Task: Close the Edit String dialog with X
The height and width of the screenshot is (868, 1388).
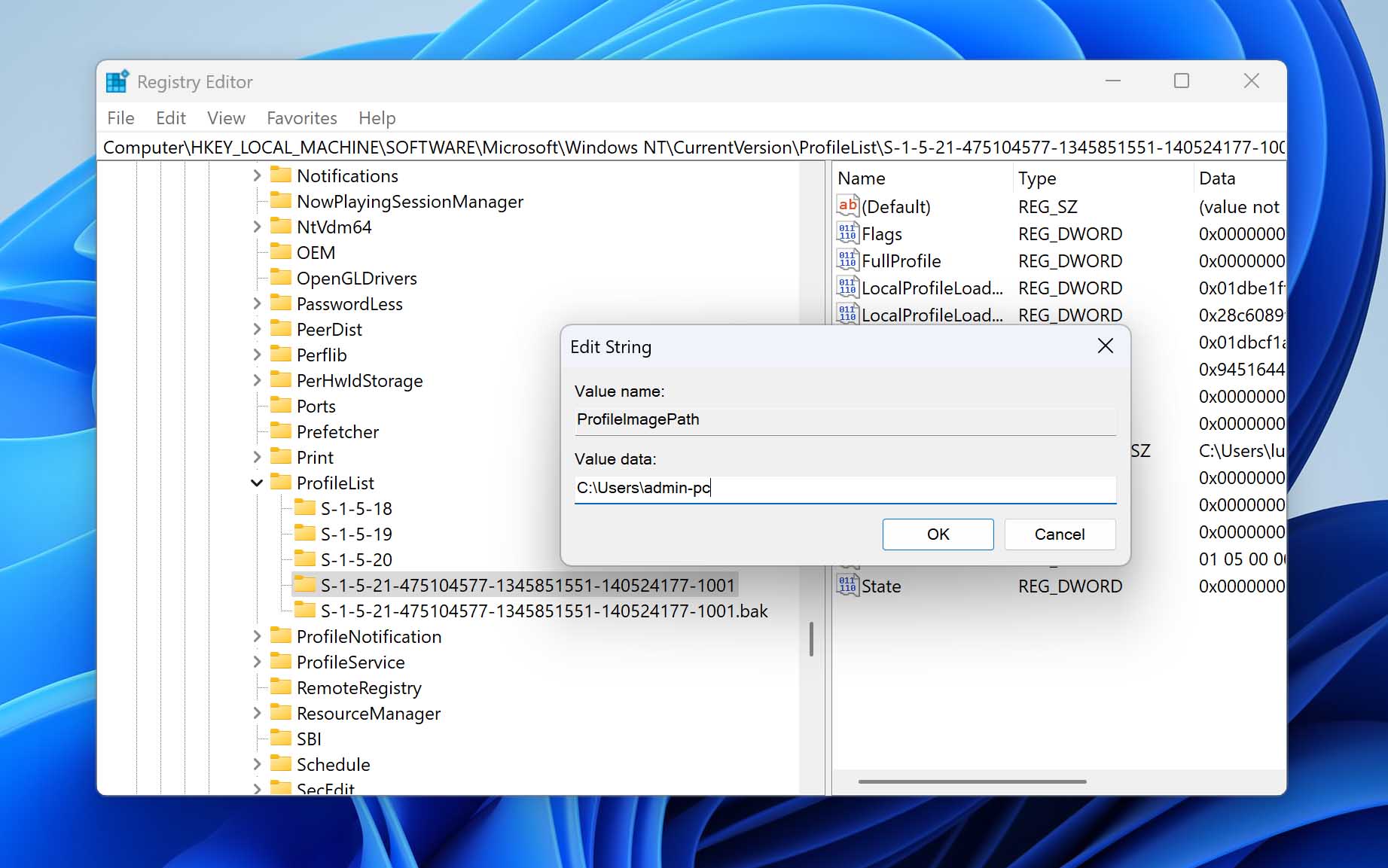Action: coord(1105,346)
